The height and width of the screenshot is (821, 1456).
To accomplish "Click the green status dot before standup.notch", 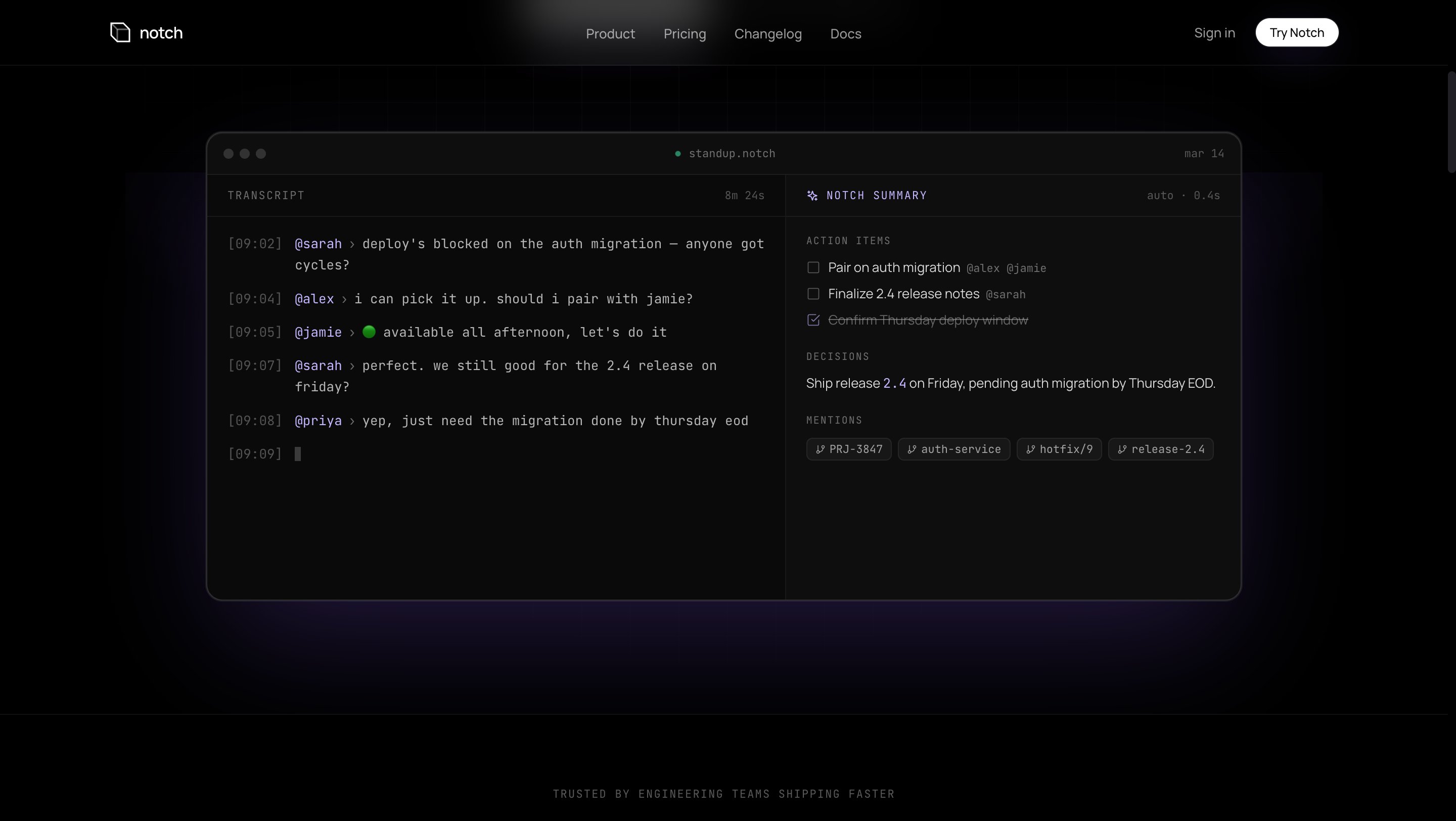I will point(677,154).
